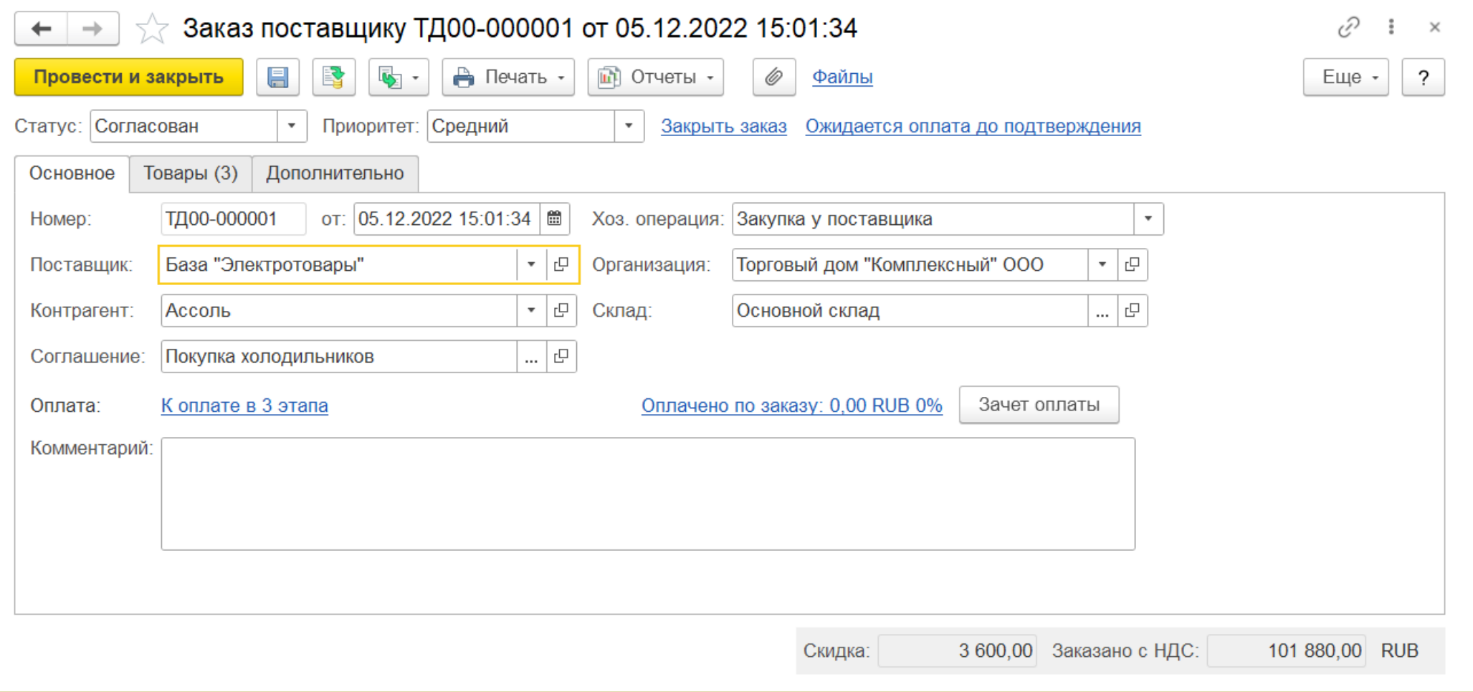
Task: Click the post document icon
Action: 334,78
